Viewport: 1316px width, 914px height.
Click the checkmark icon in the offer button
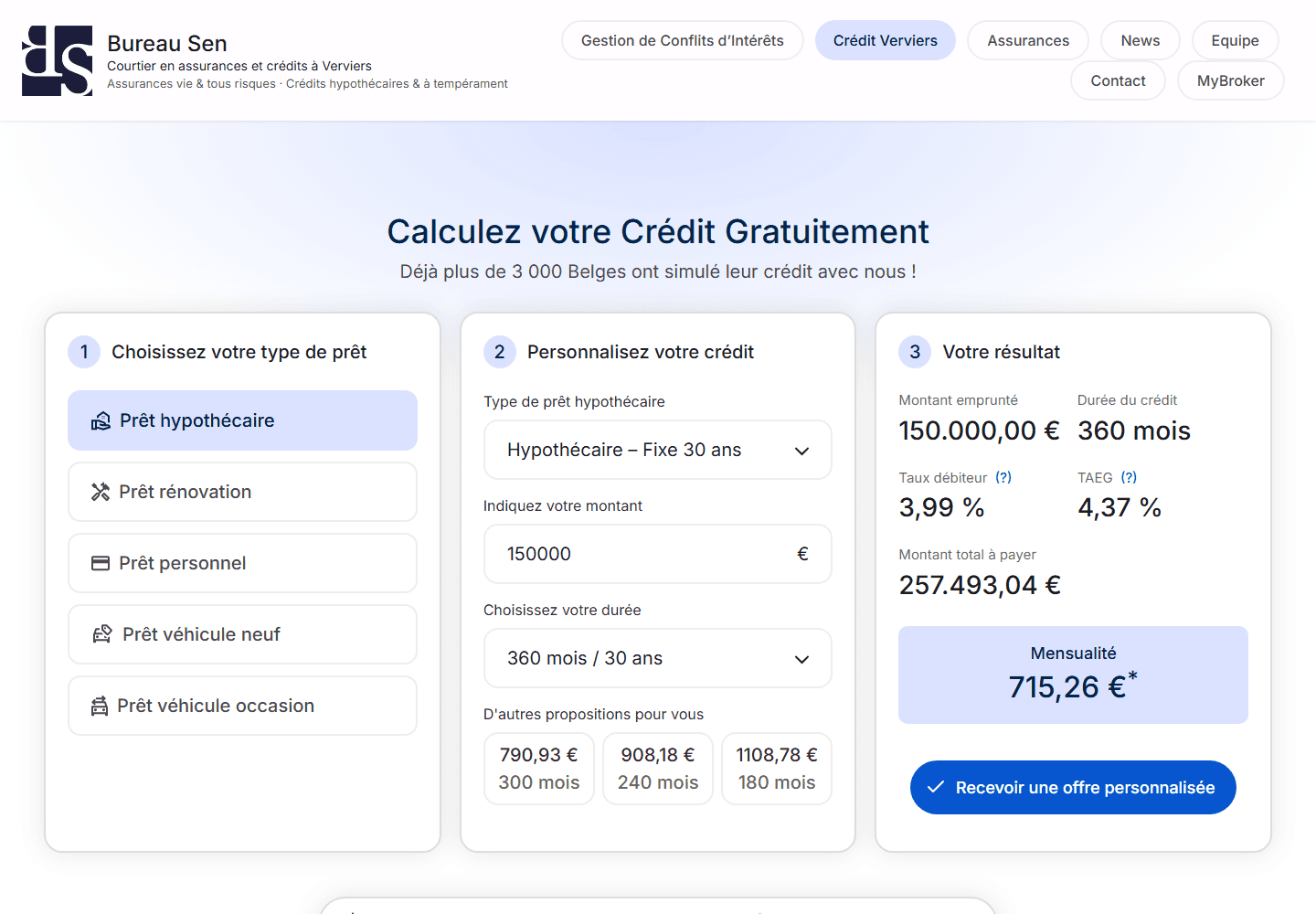pyautogui.click(x=936, y=787)
